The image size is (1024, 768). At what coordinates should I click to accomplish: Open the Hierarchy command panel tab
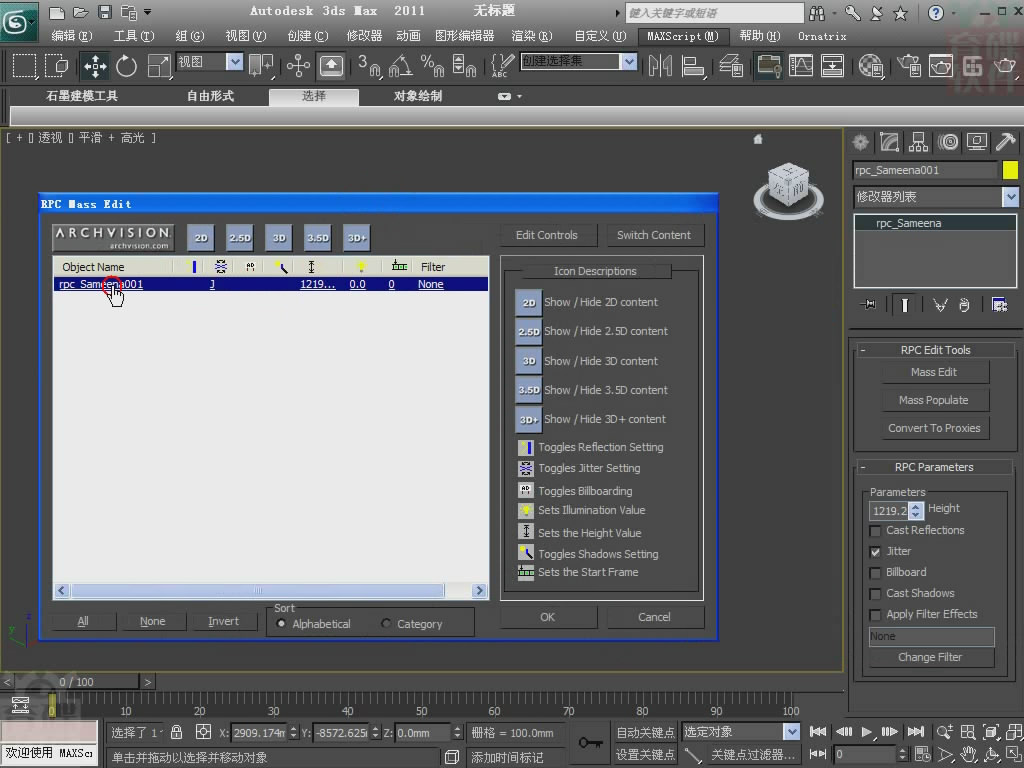point(918,142)
